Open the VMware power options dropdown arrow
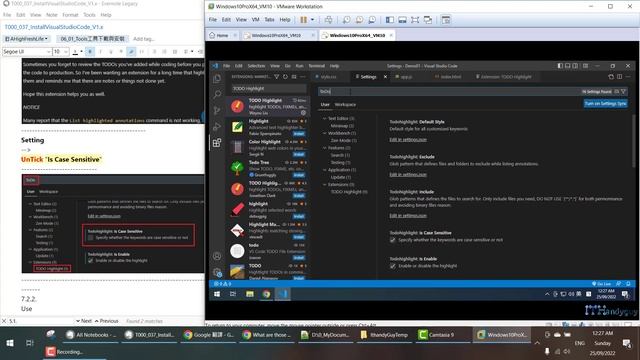 [x=312, y=20]
